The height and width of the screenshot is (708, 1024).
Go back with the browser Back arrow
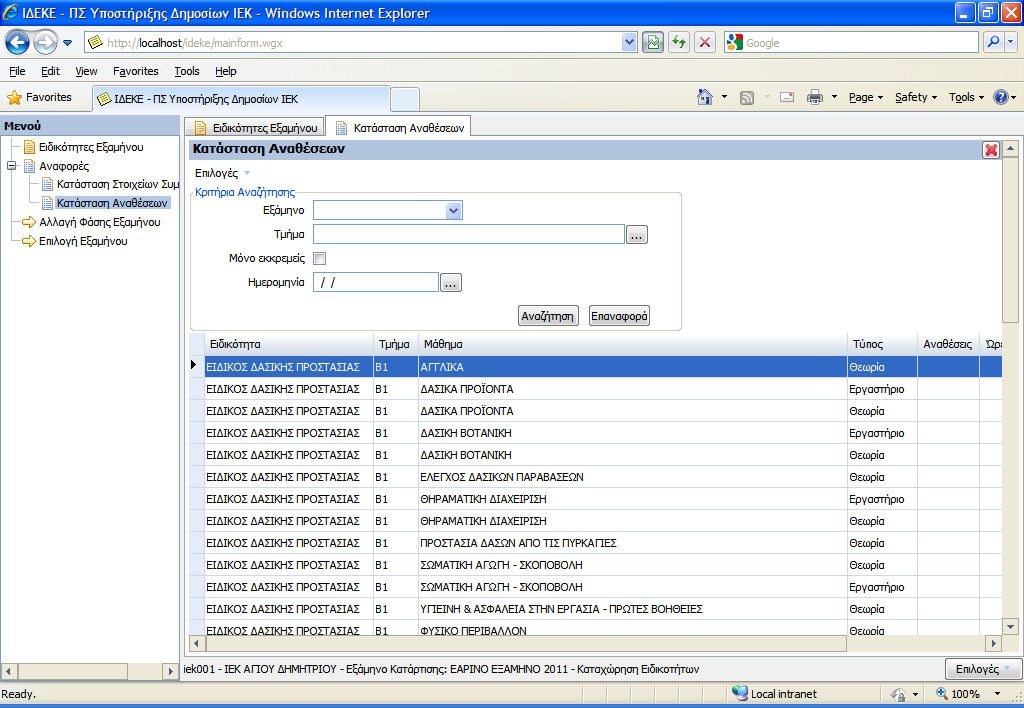coord(18,43)
